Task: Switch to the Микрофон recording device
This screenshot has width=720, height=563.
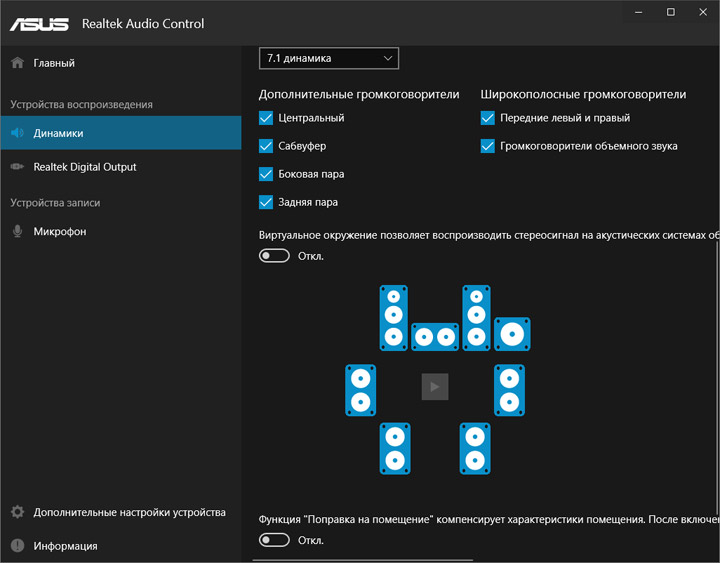Action: pyautogui.click(x=60, y=231)
